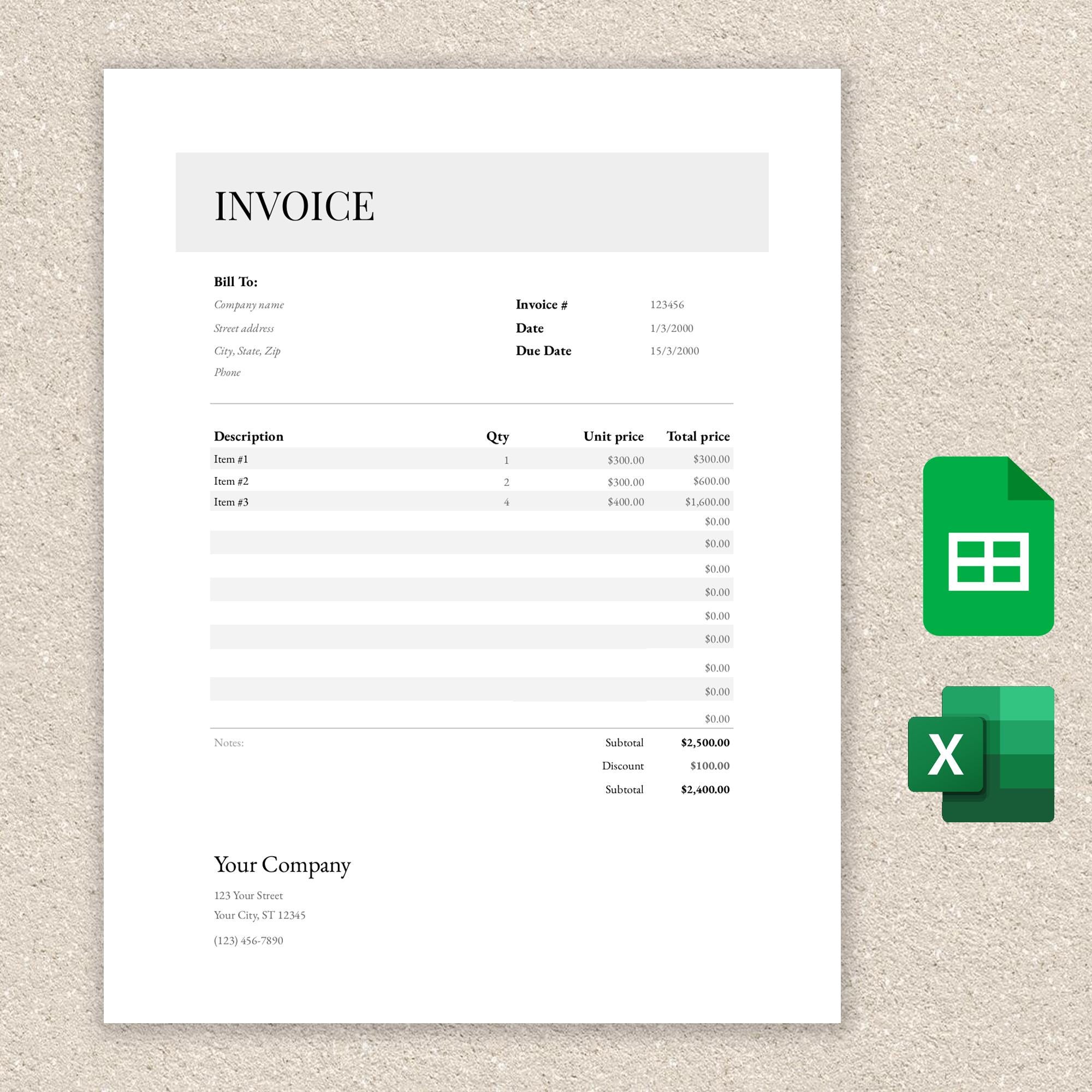Click the $2,500.00 subtotal value
1092x1092 pixels.
(705, 743)
